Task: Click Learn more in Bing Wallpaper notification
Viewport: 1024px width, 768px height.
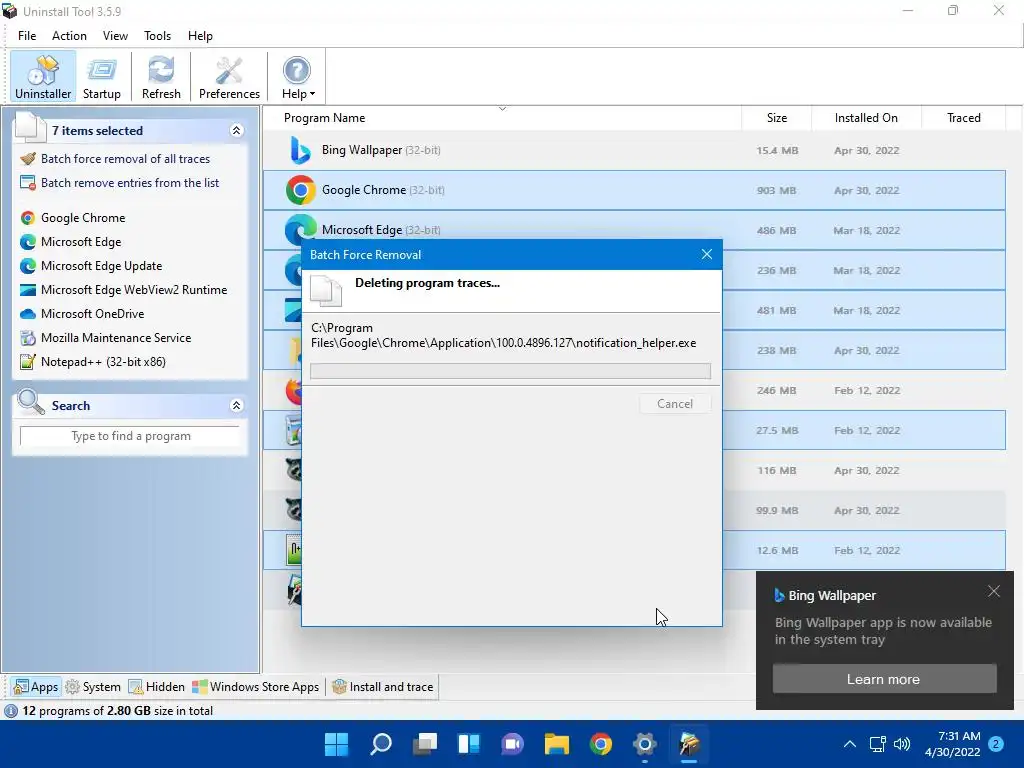Action: tap(884, 679)
